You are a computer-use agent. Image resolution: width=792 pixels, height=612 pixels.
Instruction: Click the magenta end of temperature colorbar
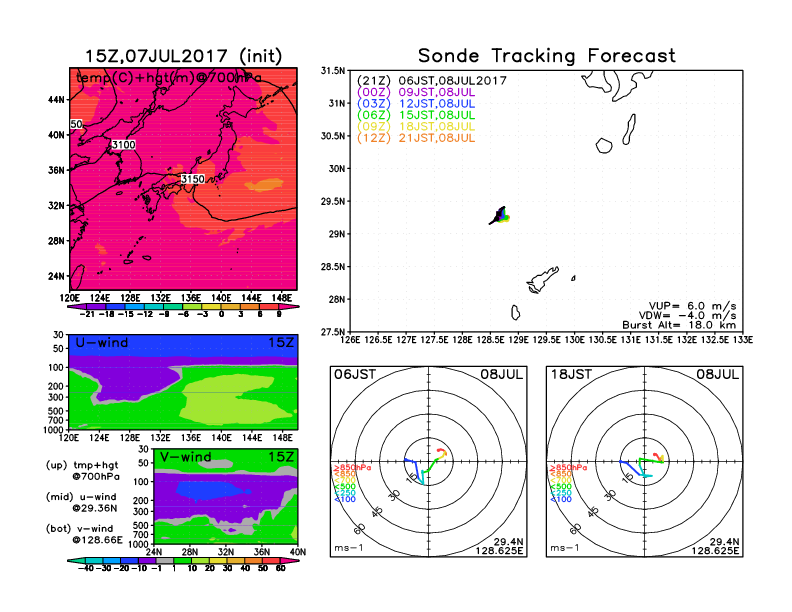287,307
